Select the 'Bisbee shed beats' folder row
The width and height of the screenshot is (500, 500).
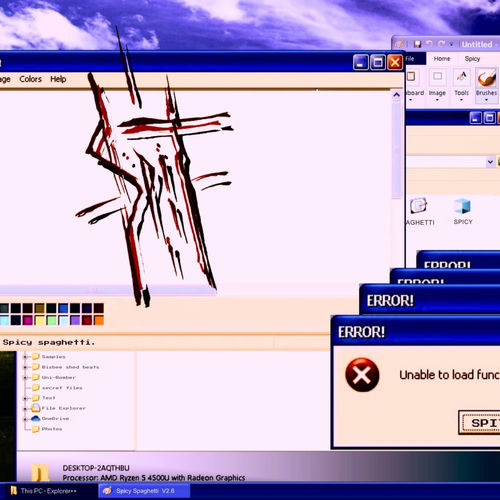point(66,367)
